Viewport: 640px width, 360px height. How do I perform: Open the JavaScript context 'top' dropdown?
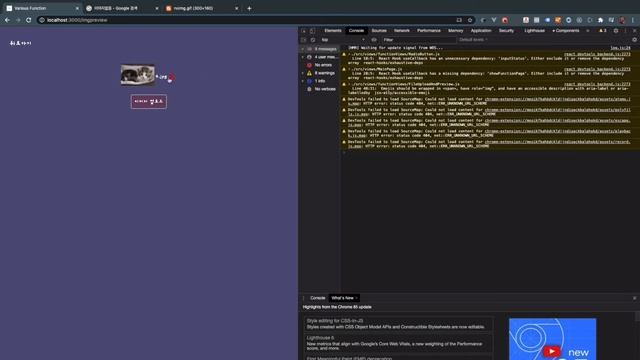pyautogui.click(x=343, y=40)
